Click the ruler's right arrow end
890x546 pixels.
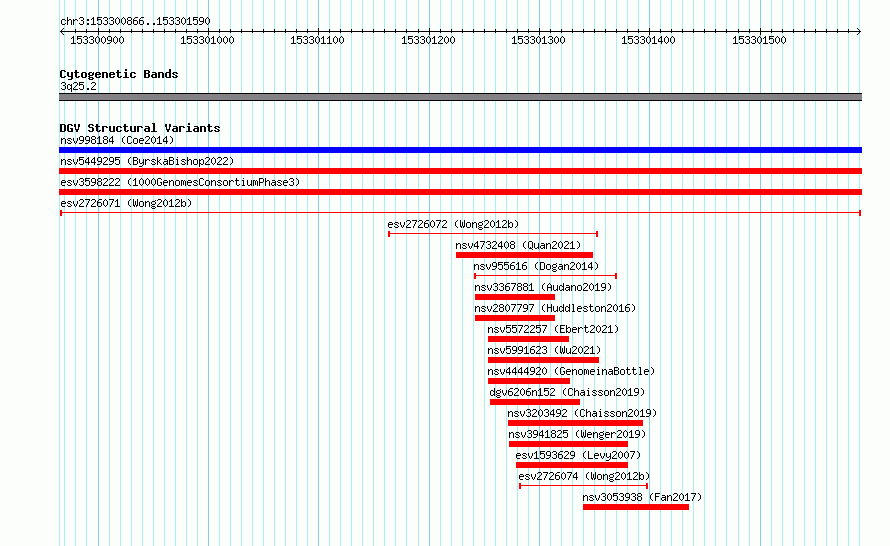pyautogui.click(x=859, y=31)
